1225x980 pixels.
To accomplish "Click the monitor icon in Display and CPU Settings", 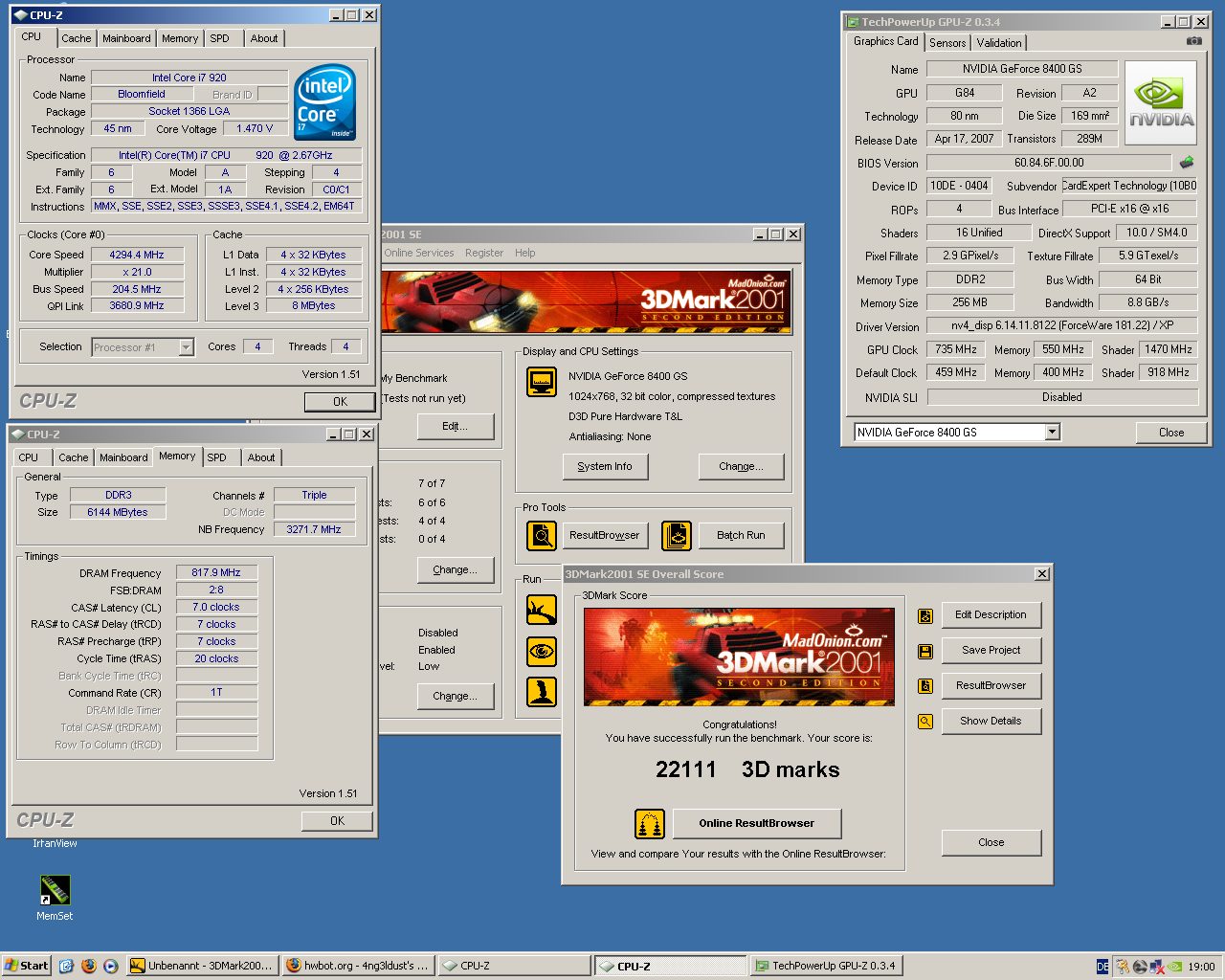I will pos(542,382).
